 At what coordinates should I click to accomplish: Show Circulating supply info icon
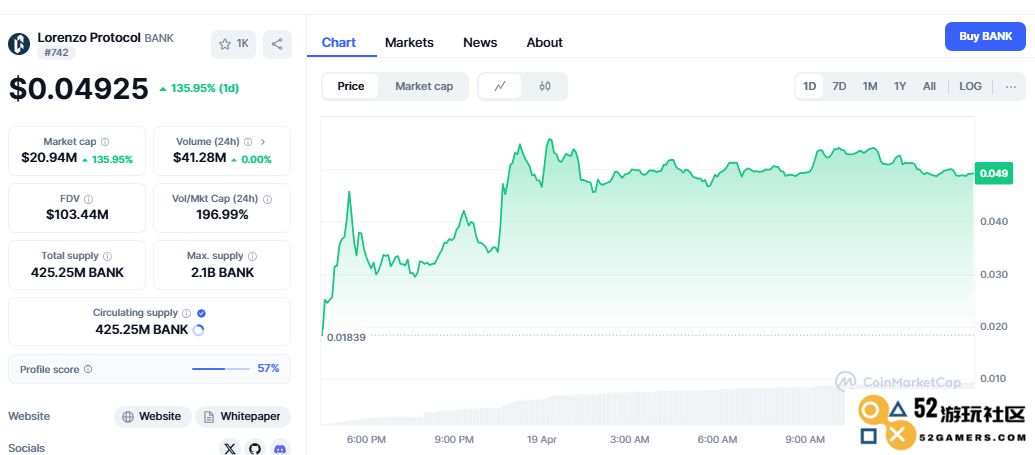coord(187,313)
